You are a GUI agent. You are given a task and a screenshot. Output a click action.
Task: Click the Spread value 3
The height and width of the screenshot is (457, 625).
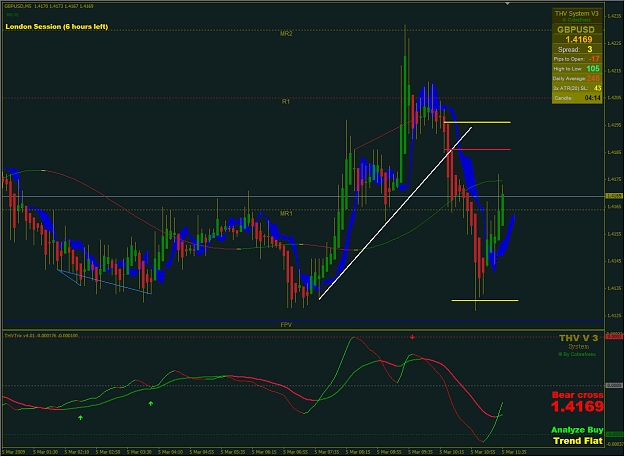(x=590, y=49)
